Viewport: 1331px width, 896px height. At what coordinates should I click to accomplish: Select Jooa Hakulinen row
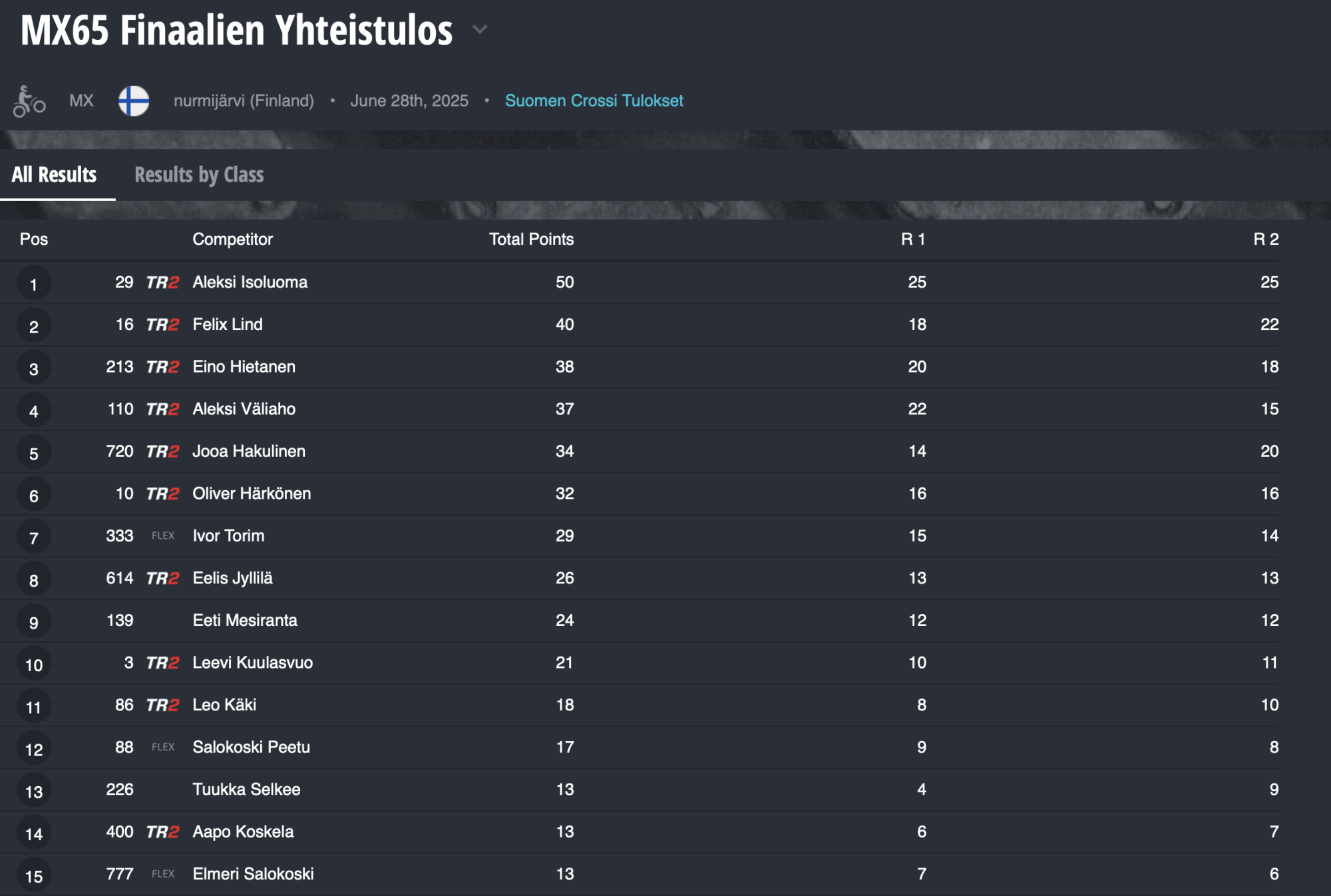coord(640,452)
